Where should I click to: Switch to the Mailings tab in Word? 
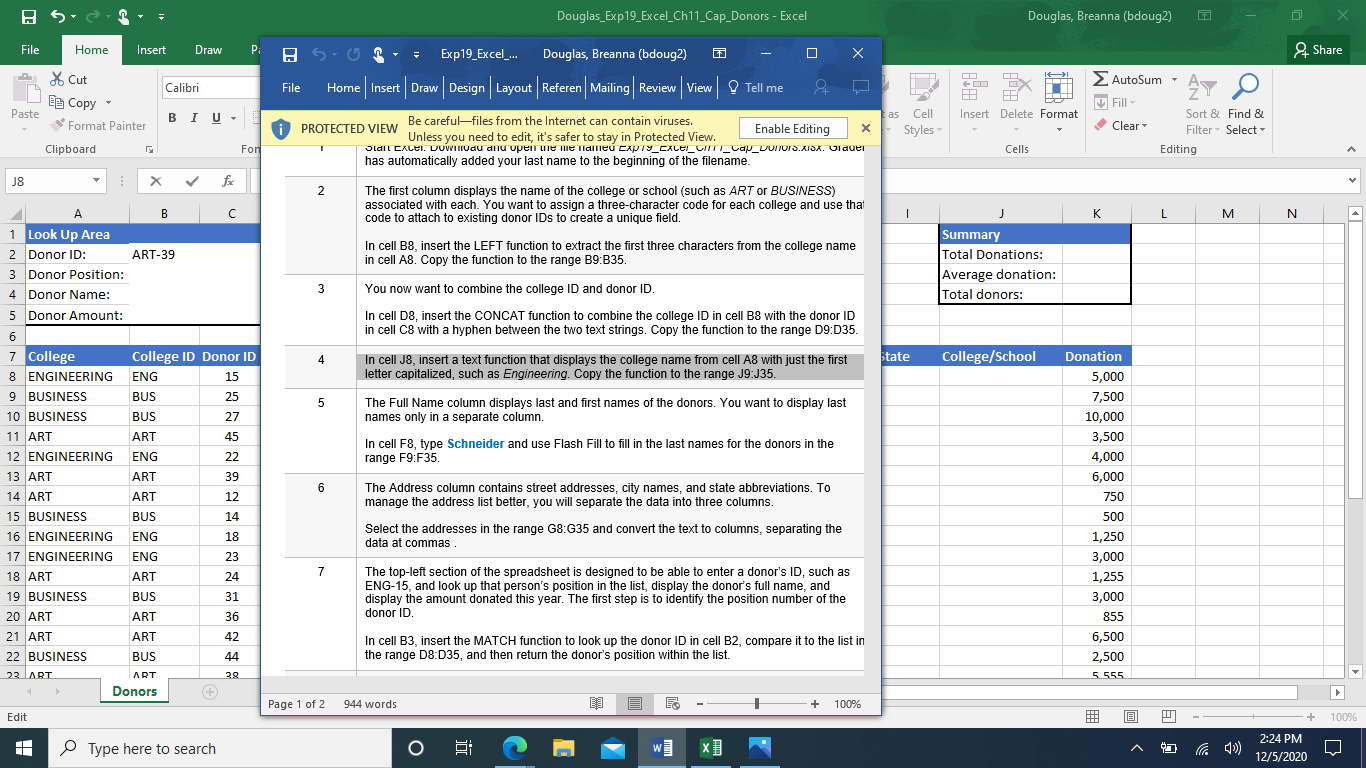pos(611,88)
